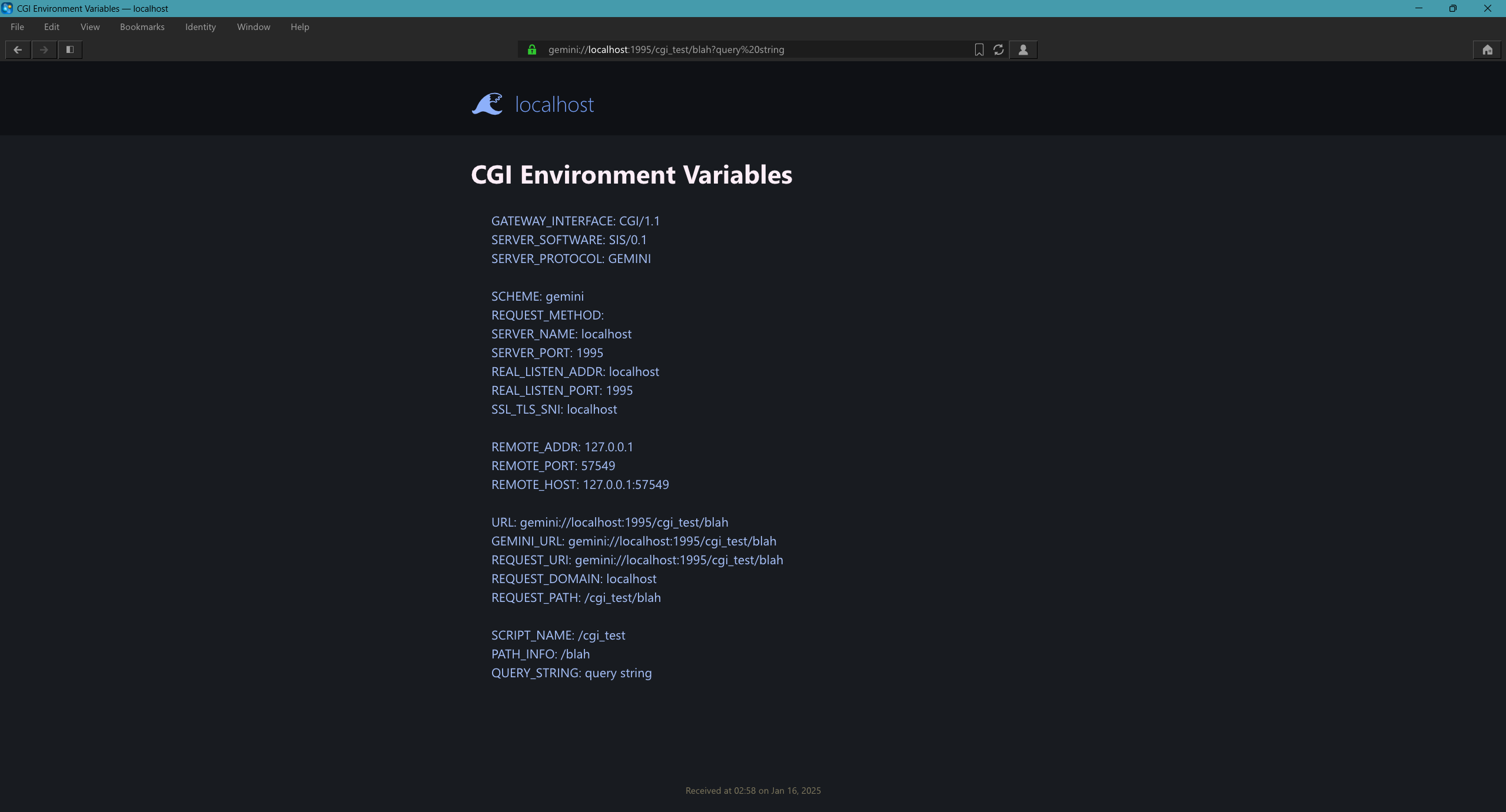This screenshot has width=1506, height=812.
Task: Select the REAL_LISTEN_ADDR: localhost line
Action: [575, 372]
